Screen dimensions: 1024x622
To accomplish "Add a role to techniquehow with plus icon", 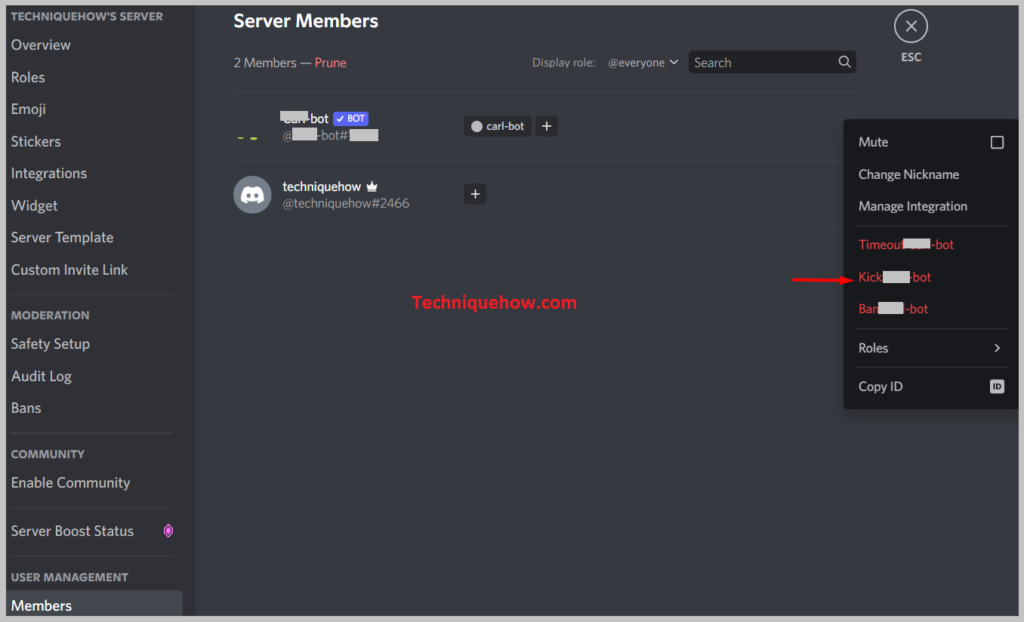I will pos(475,194).
